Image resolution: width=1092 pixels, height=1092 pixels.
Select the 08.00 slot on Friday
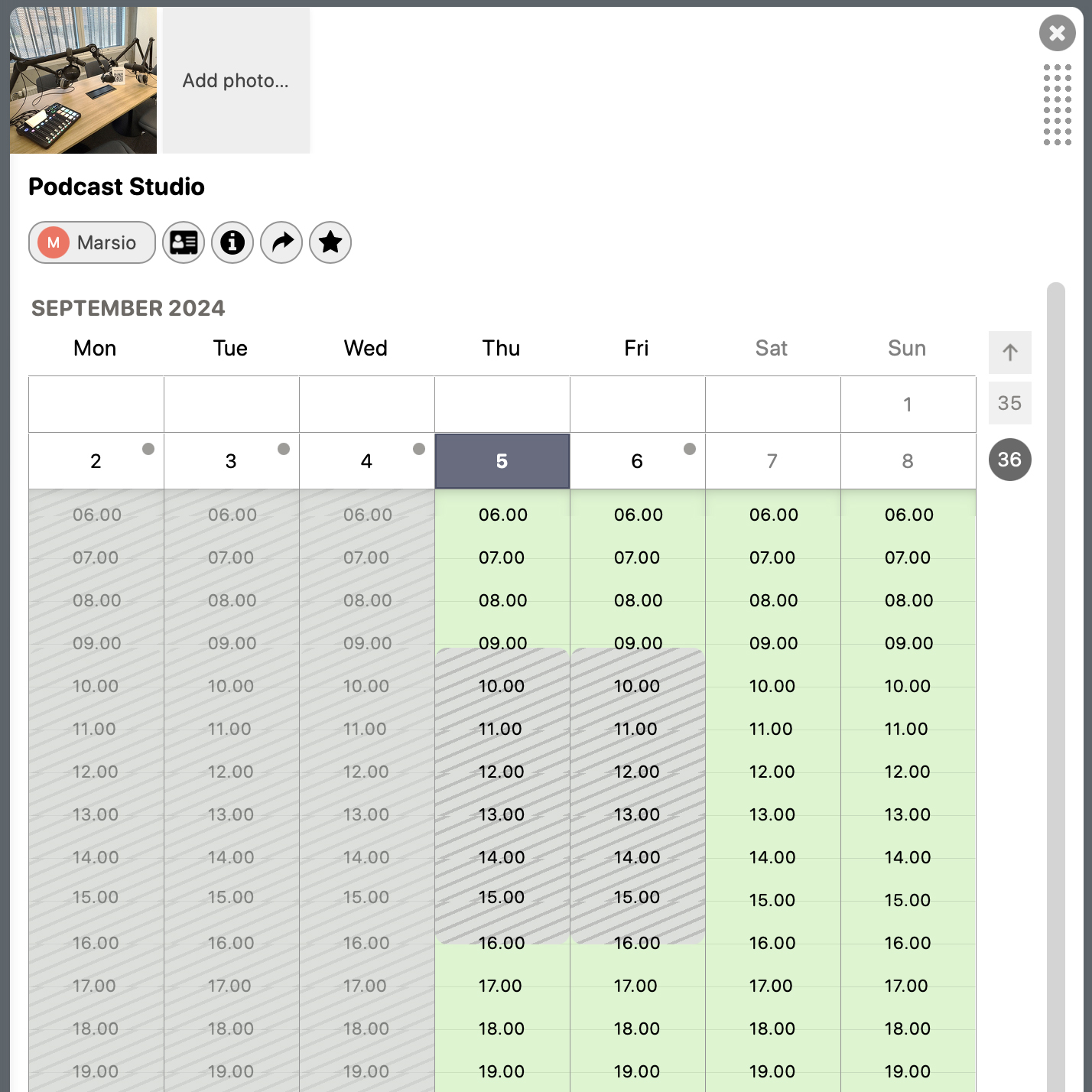(x=639, y=600)
